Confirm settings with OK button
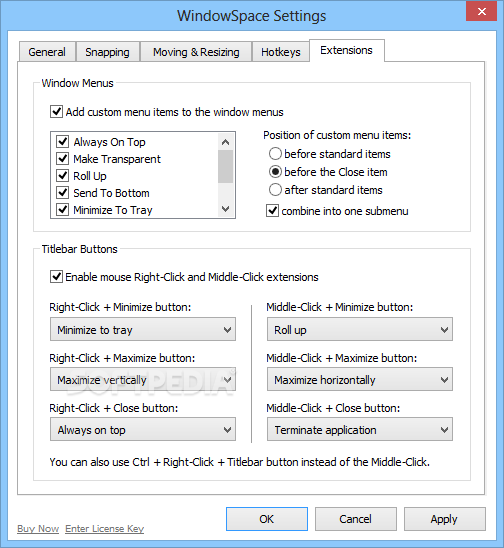504x548 pixels. click(267, 519)
